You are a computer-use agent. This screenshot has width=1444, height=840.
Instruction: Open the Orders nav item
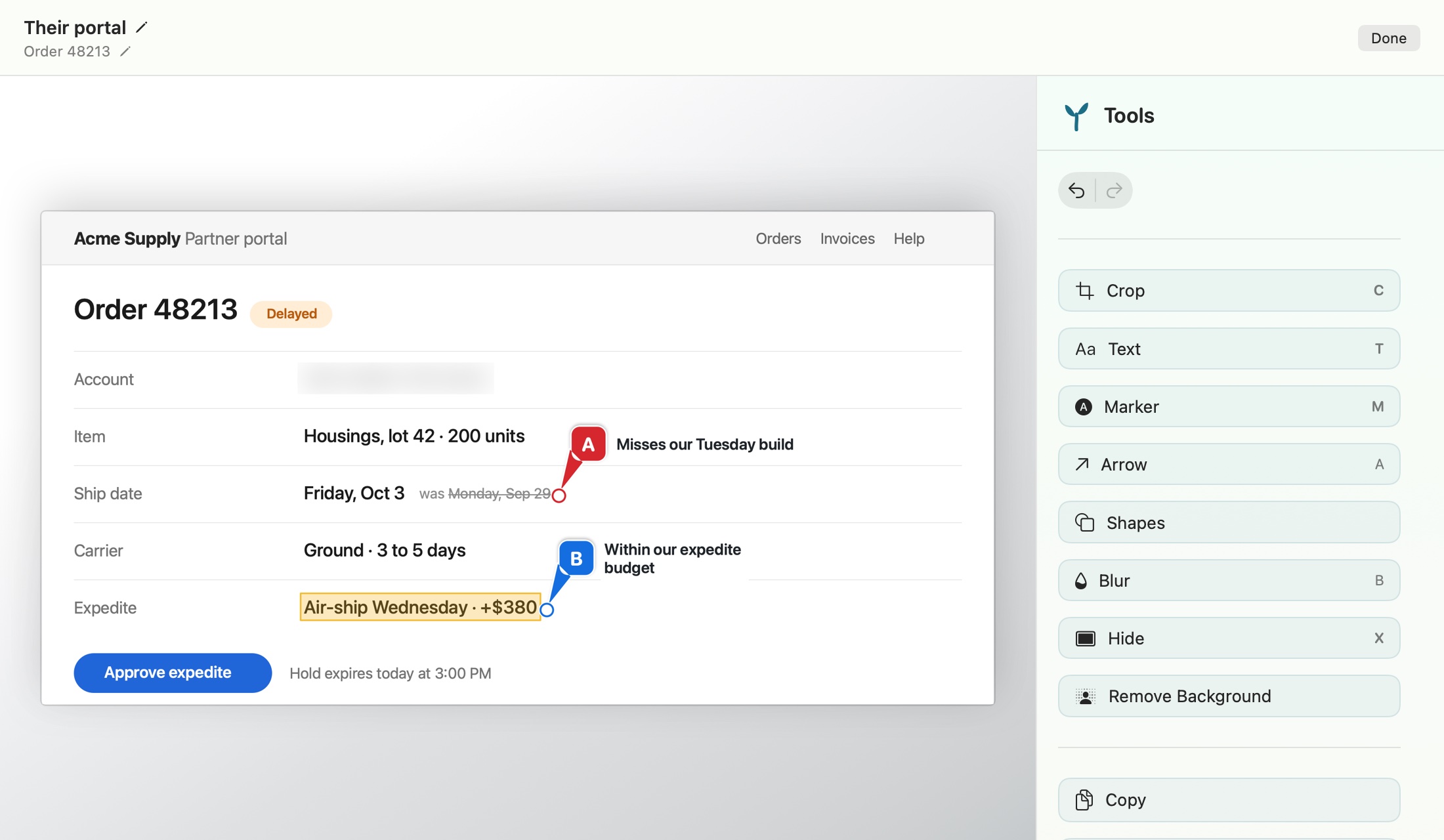coord(778,238)
